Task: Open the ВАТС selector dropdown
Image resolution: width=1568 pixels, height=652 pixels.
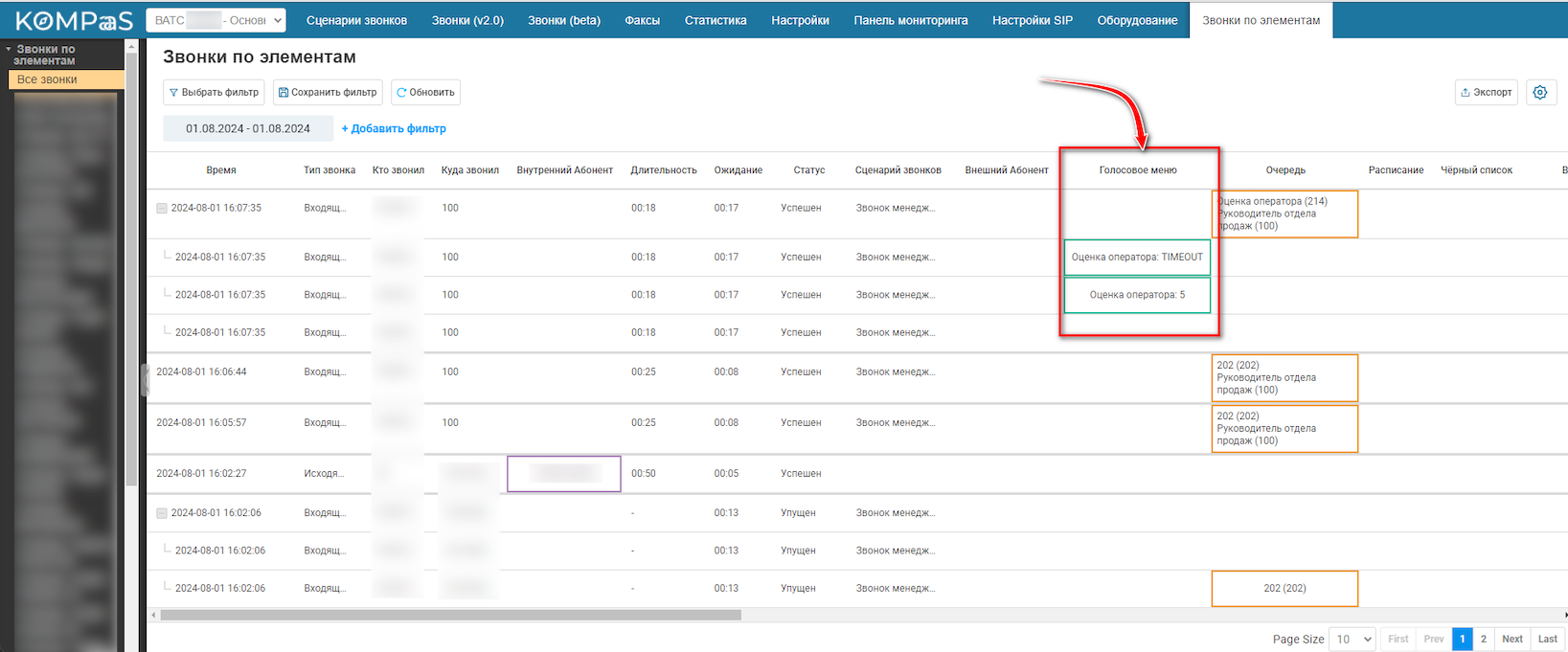Action: [x=216, y=20]
